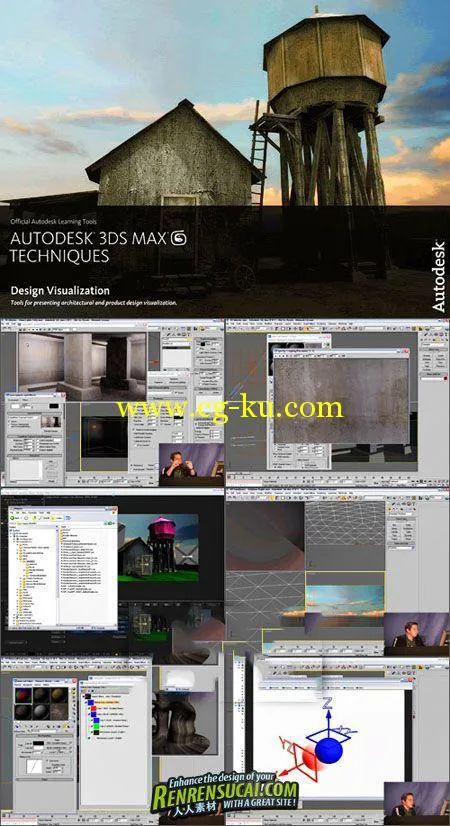Click the presenter video beside the sky viewport
This screenshot has width=450, height=826.
point(416,634)
